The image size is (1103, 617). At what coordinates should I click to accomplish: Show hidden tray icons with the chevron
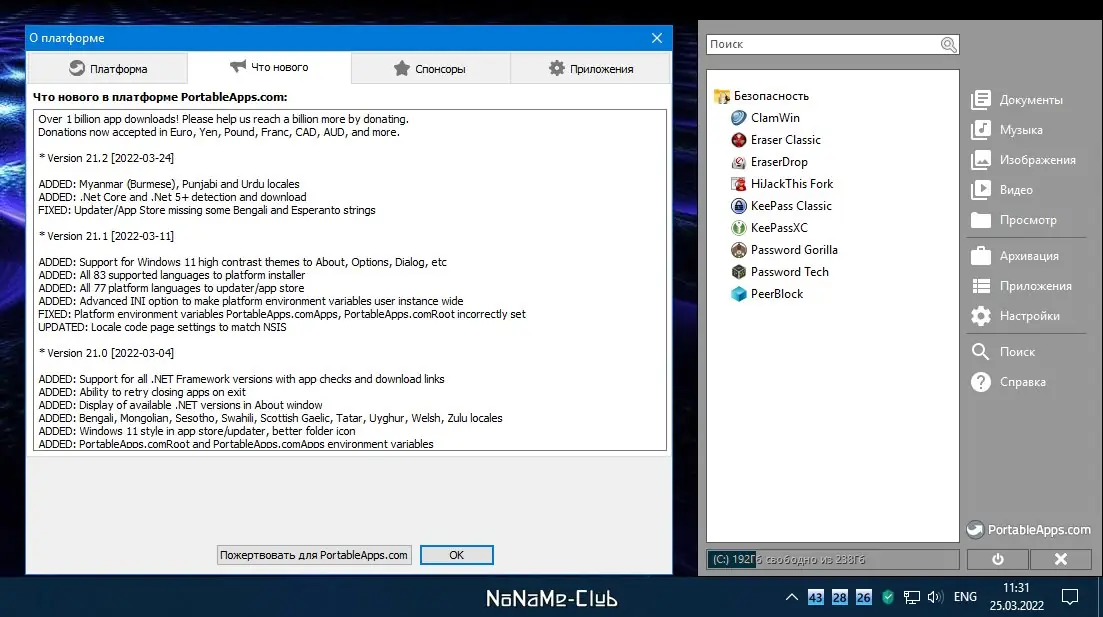pos(791,597)
